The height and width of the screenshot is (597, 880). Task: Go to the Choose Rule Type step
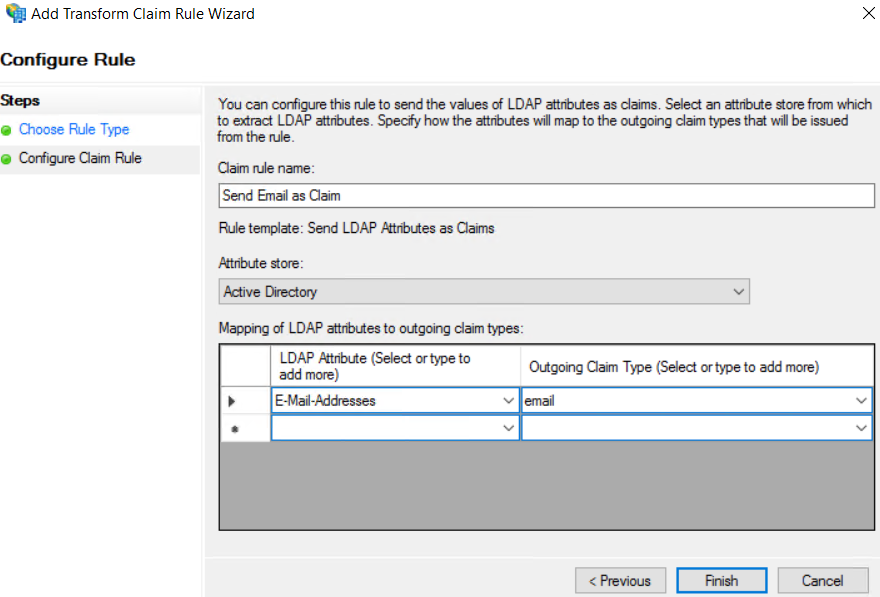(74, 130)
